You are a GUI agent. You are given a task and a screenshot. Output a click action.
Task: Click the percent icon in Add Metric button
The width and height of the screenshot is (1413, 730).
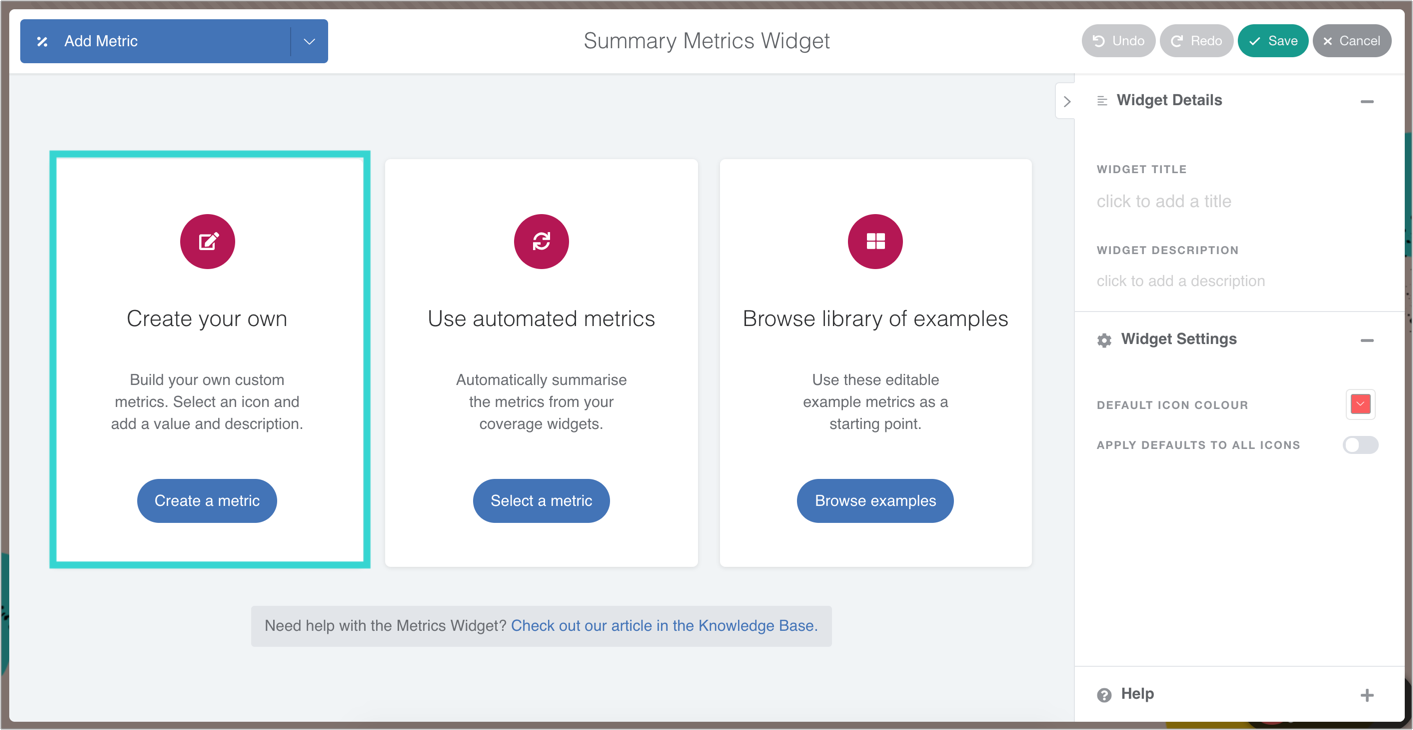coord(42,41)
